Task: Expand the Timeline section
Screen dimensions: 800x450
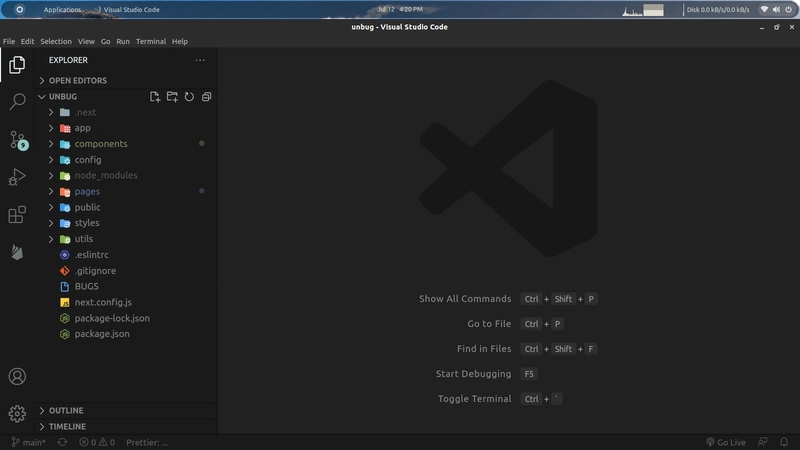Action: click(x=126, y=427)
